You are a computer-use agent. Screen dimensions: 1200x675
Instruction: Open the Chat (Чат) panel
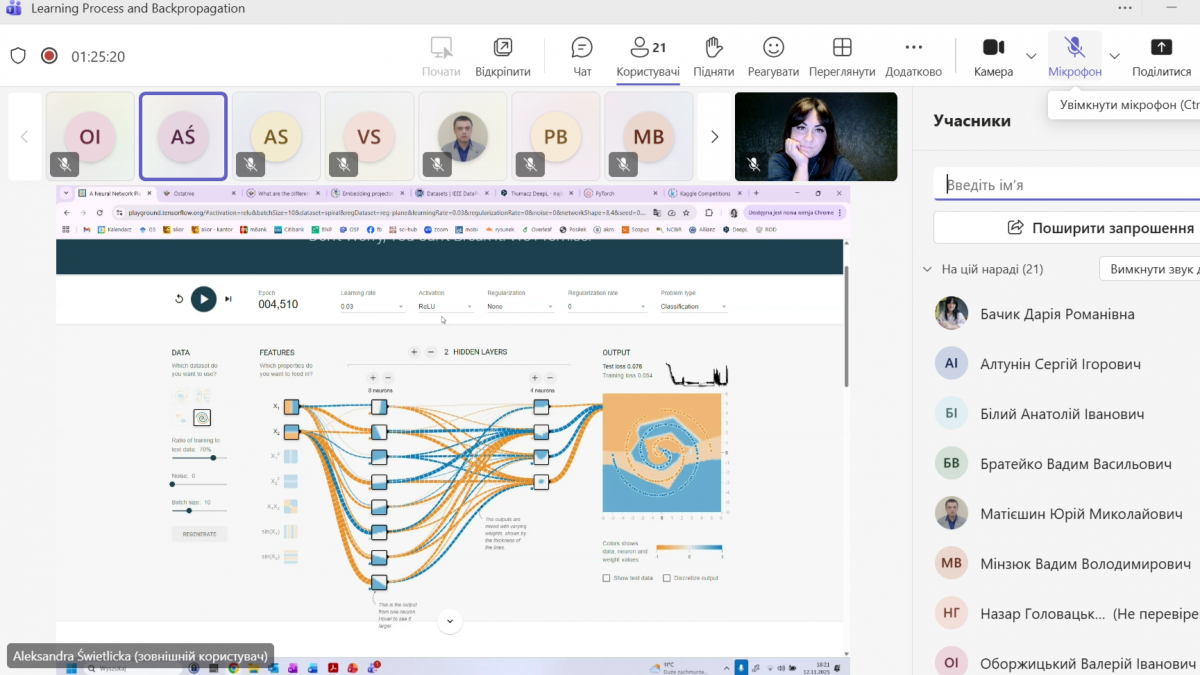pos(582,56)
